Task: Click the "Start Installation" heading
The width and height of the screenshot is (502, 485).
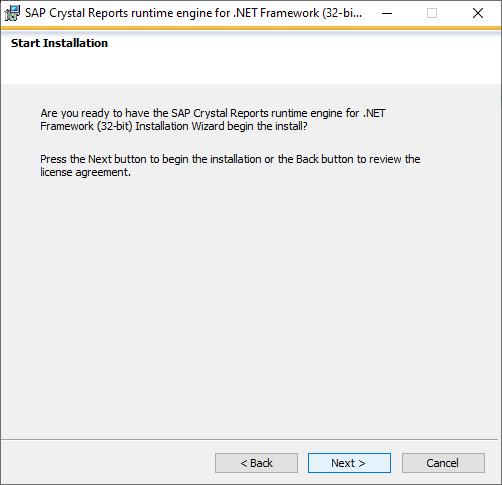Action: [59, 43]
